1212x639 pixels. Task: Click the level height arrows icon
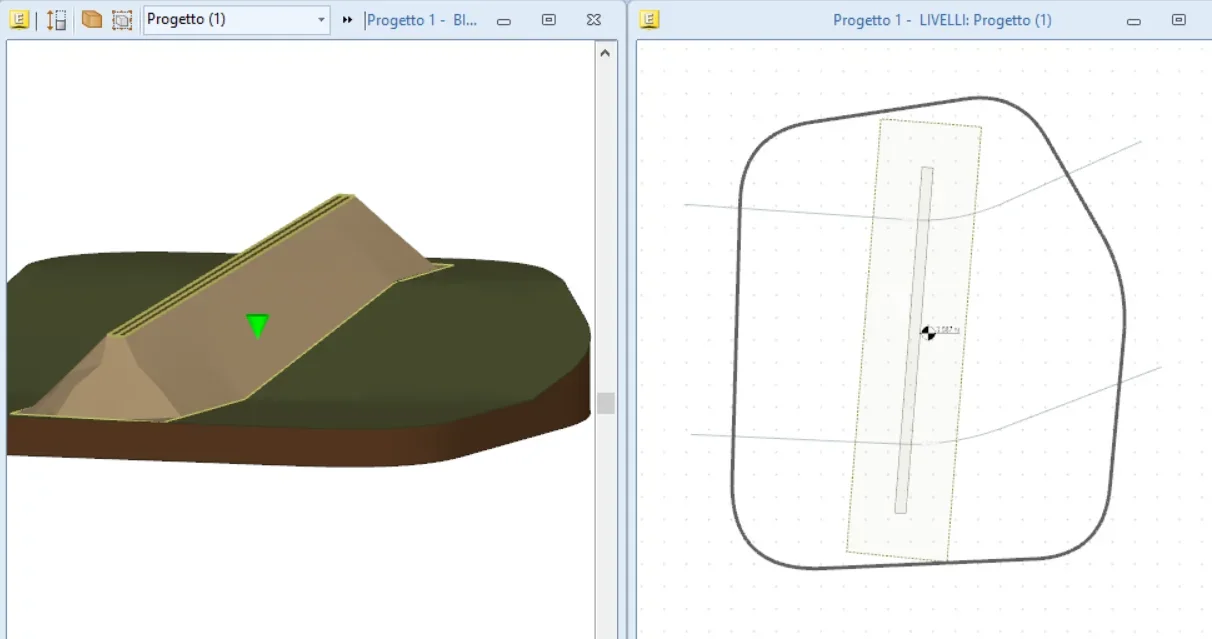point(57,20)
